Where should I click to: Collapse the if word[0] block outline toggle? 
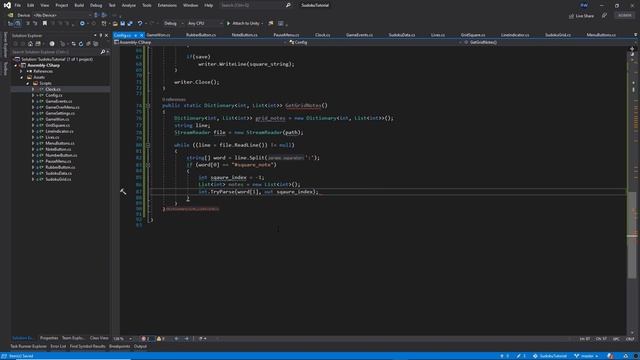point(148,165)
